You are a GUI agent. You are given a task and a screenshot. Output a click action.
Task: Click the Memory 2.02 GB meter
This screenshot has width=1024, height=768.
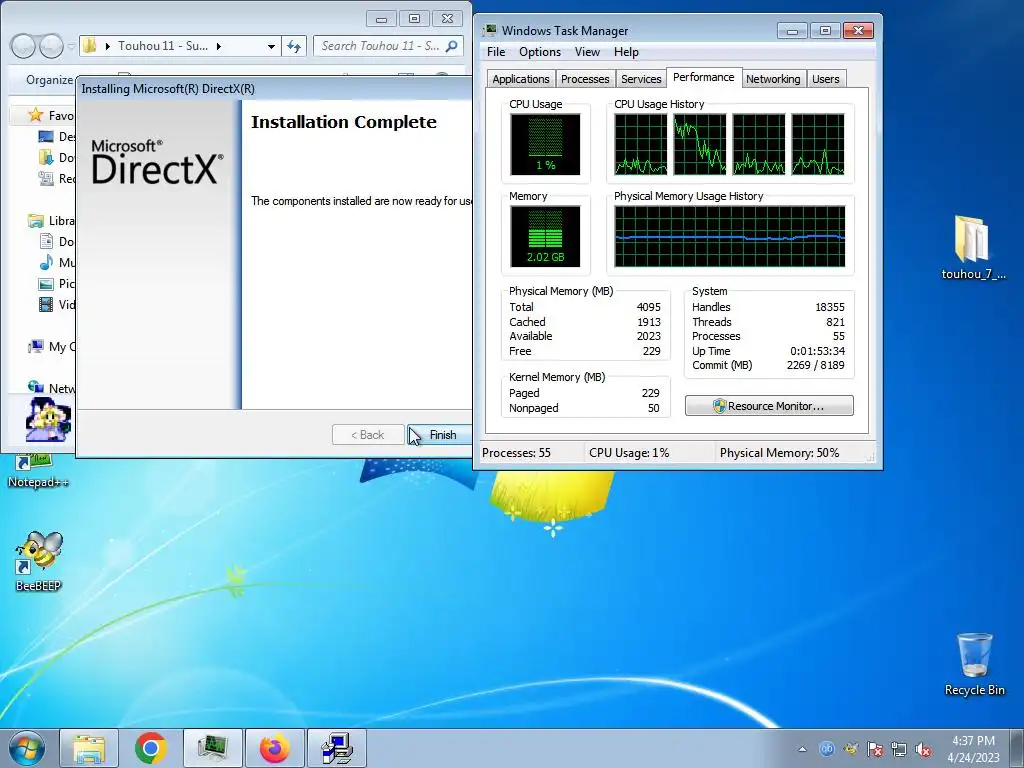pyautogui.click(x=545, y=236)
